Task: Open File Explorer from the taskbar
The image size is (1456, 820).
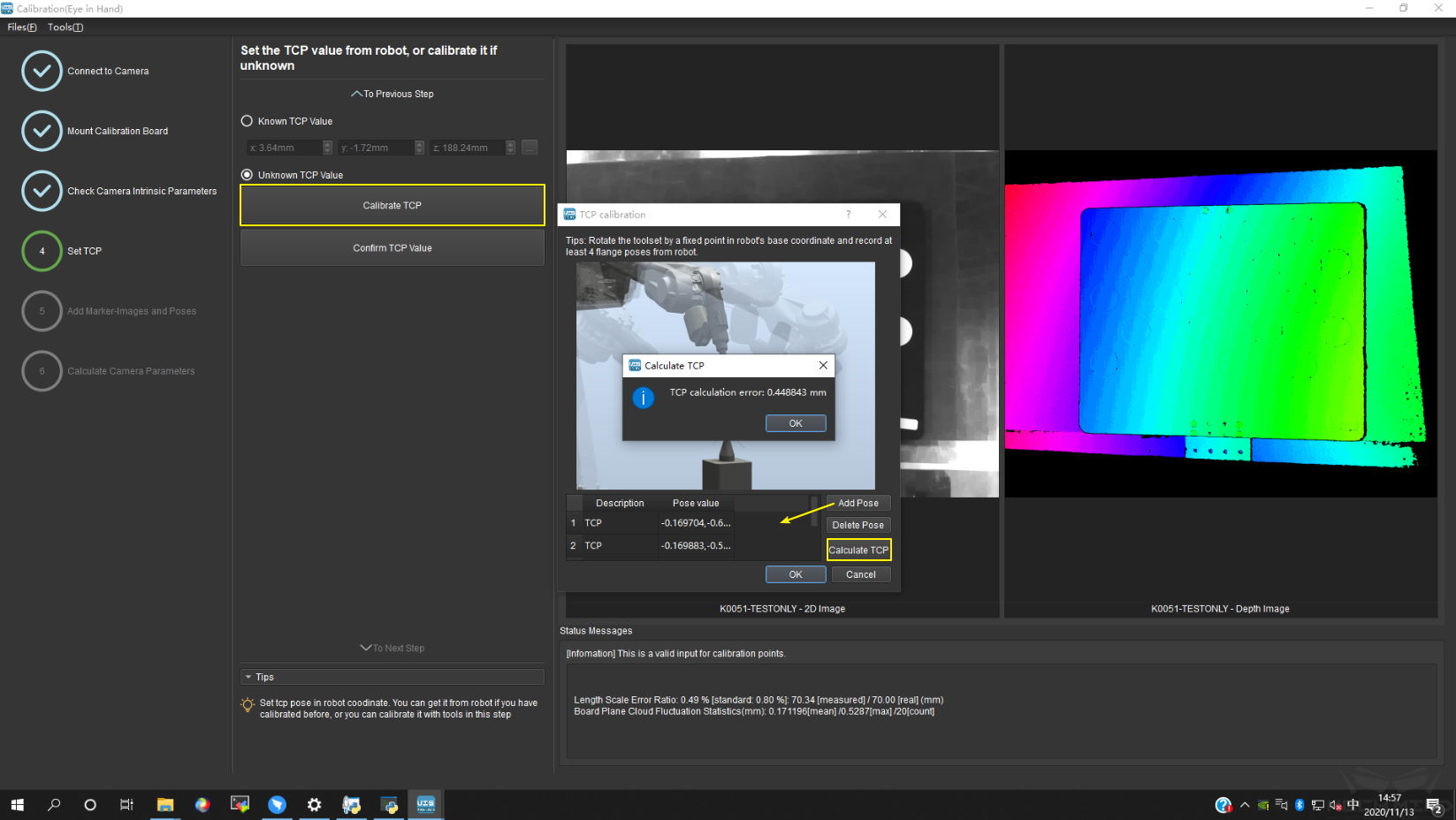Action: (165, 805)
